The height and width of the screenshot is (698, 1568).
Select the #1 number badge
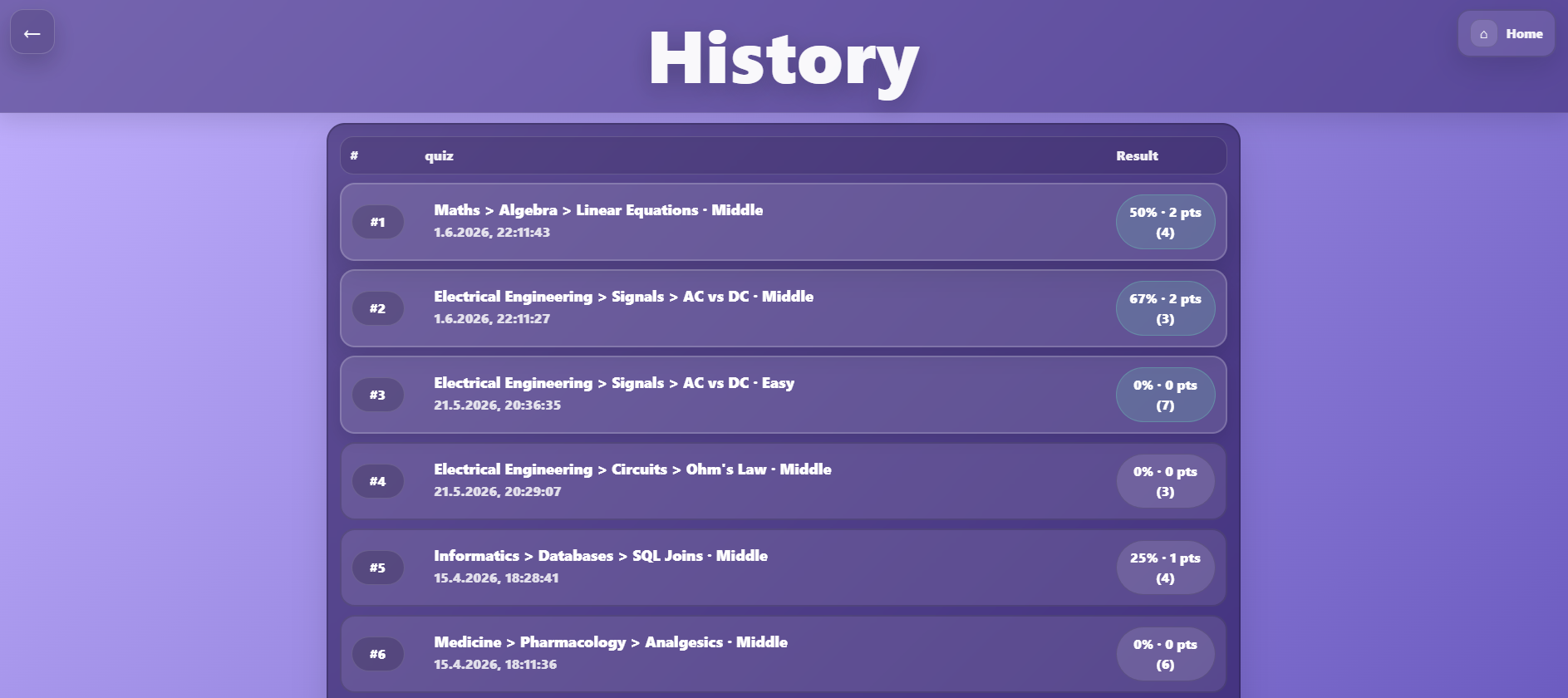378,222
